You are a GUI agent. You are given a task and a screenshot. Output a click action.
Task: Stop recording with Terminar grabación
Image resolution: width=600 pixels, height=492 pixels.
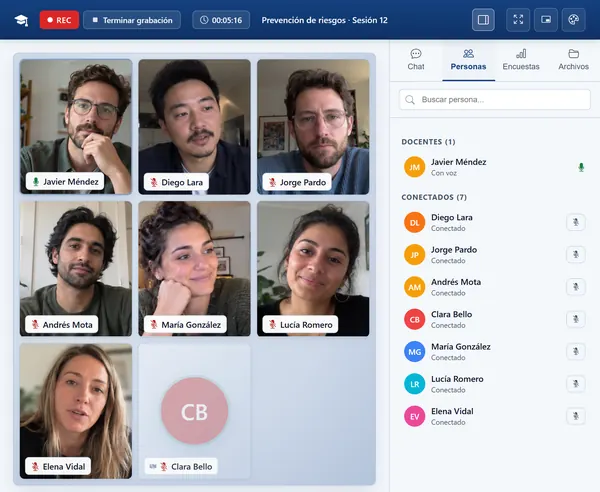coord(132,20)
